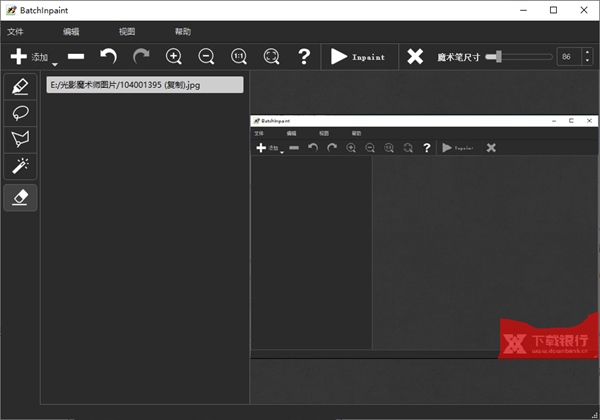The width and height of the screenshot is (600, 420).
Task: Expand the 添加 (Add) dropdown arrow
Action: pos(55,64)
